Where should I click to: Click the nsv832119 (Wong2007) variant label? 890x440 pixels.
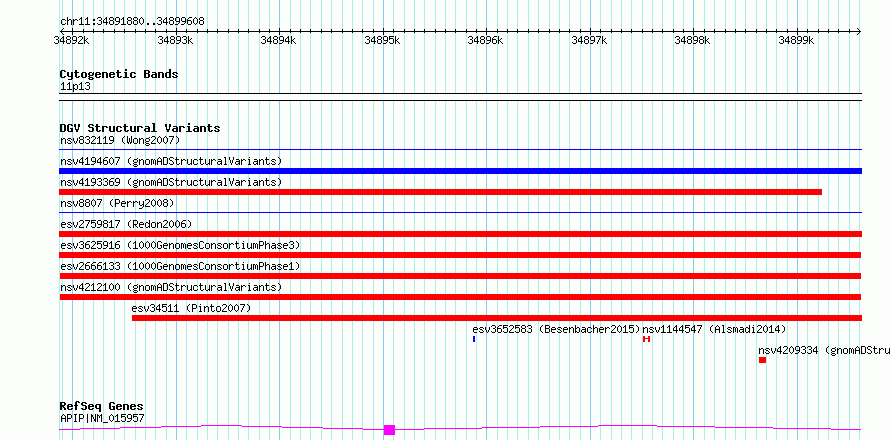(x=120, y=140)
